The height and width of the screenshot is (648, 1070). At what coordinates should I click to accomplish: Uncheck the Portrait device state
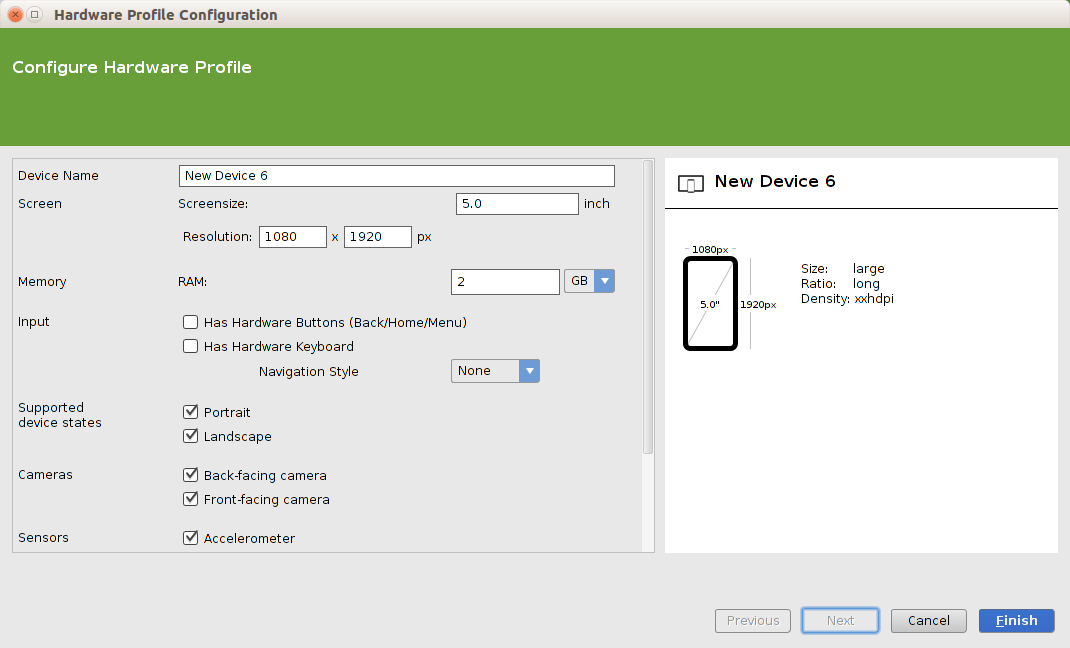point(190,412)
